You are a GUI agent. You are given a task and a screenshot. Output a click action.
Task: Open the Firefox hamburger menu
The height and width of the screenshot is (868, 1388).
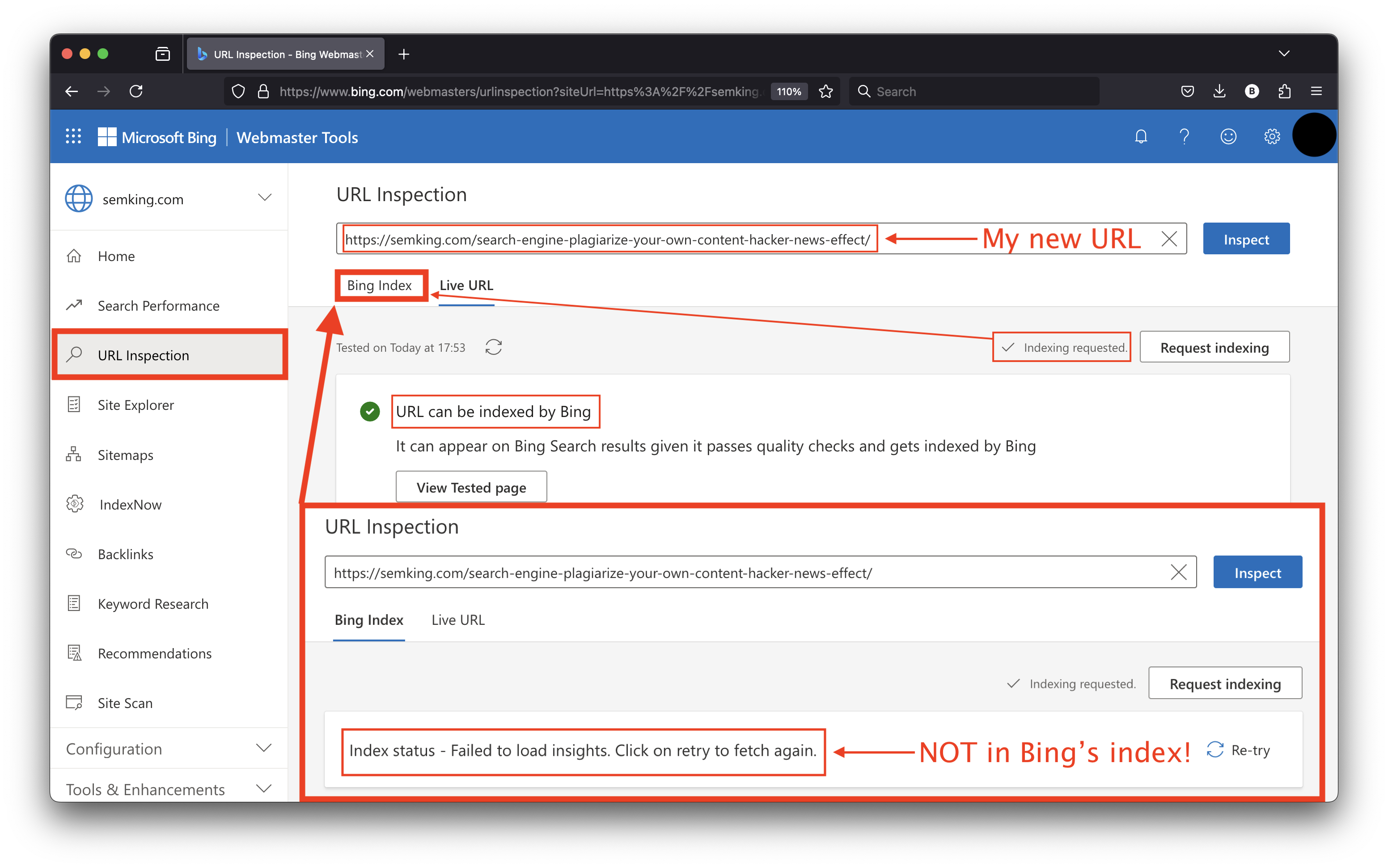(1316, 91)
